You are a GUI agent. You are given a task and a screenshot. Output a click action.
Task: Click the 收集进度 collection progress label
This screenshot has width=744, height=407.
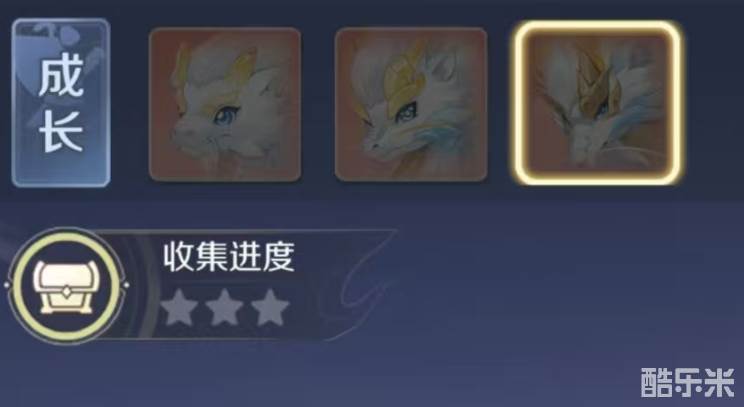click(x=229, y=257)
